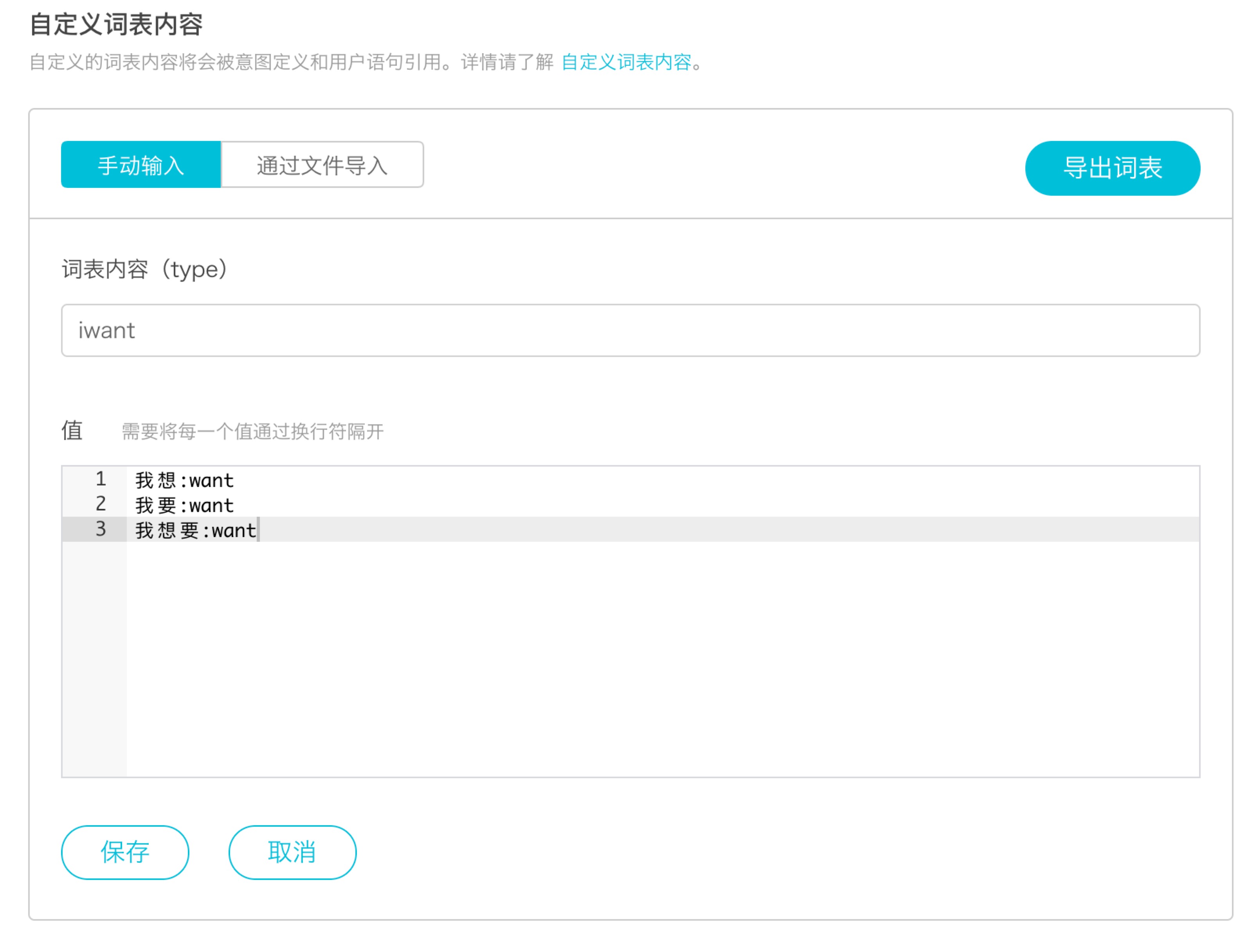This screenshot has width=1257, height=952.
Task: Click line number 2 in gutter
Action: (x=101, y=504)
